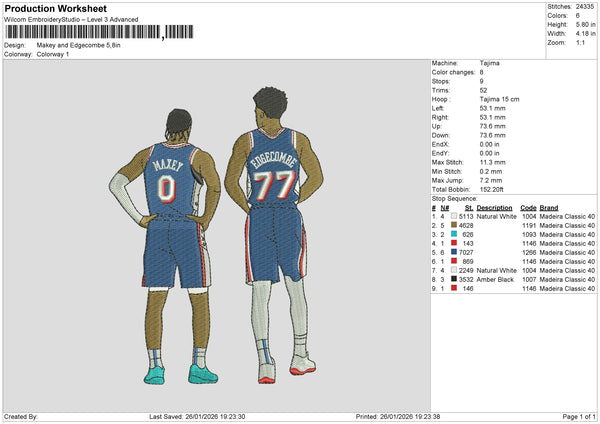Select Natural White 5113 swatch in first row
The height and width of the screenshot is (424, 600).
click(453, 217)
